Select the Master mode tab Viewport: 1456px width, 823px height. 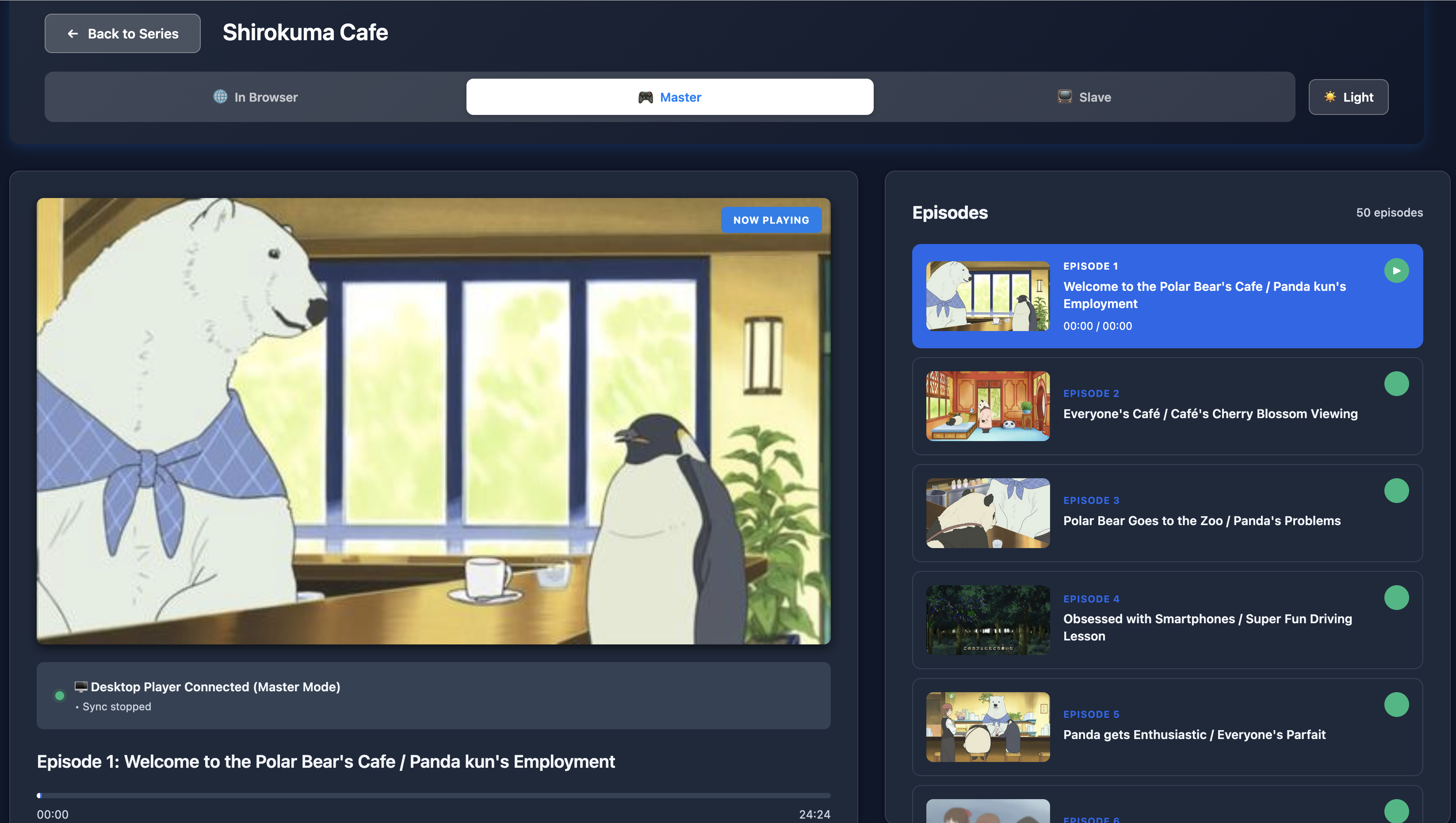669,97
